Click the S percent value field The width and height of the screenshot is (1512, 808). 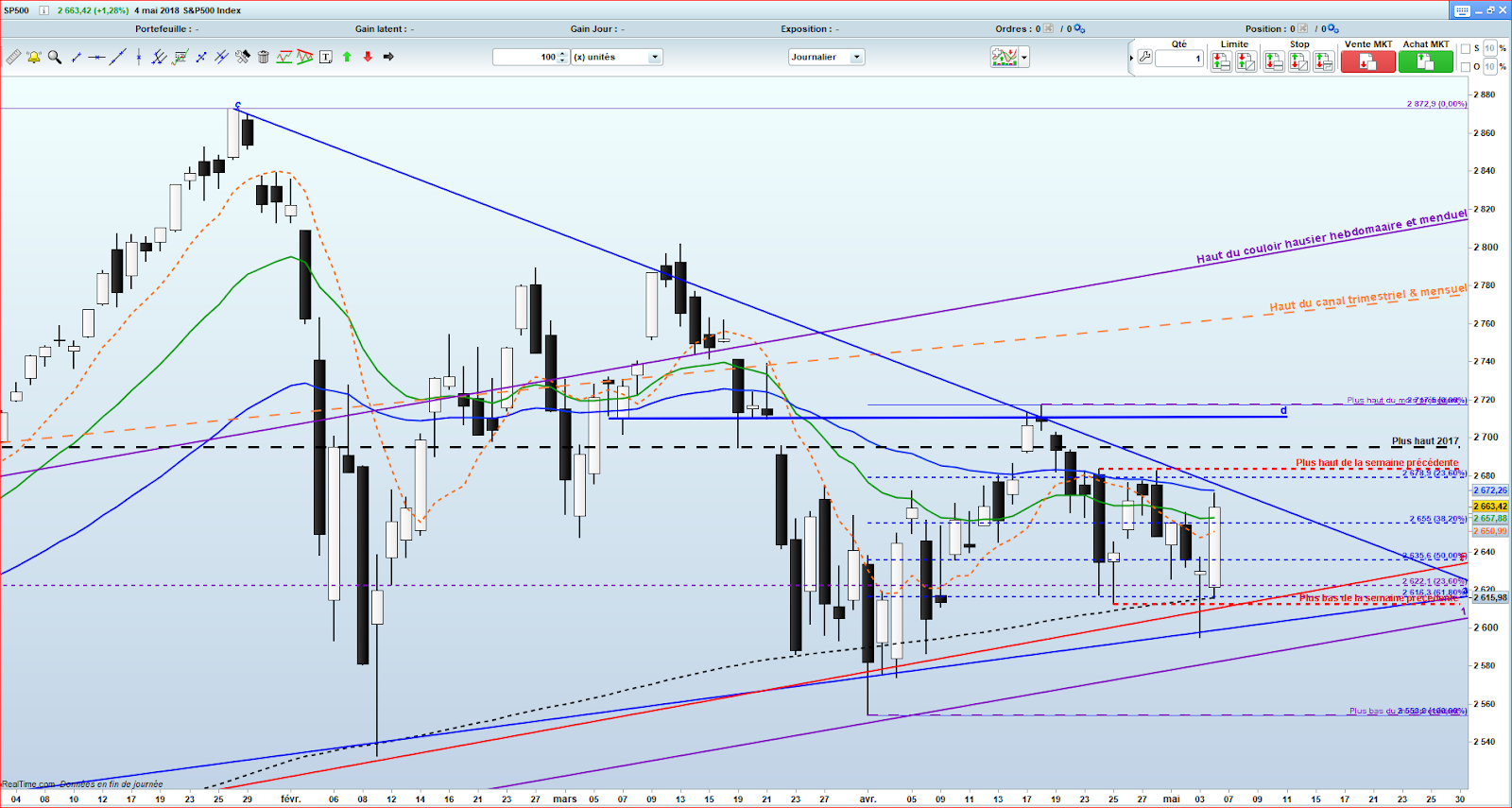pos(1489,49)
